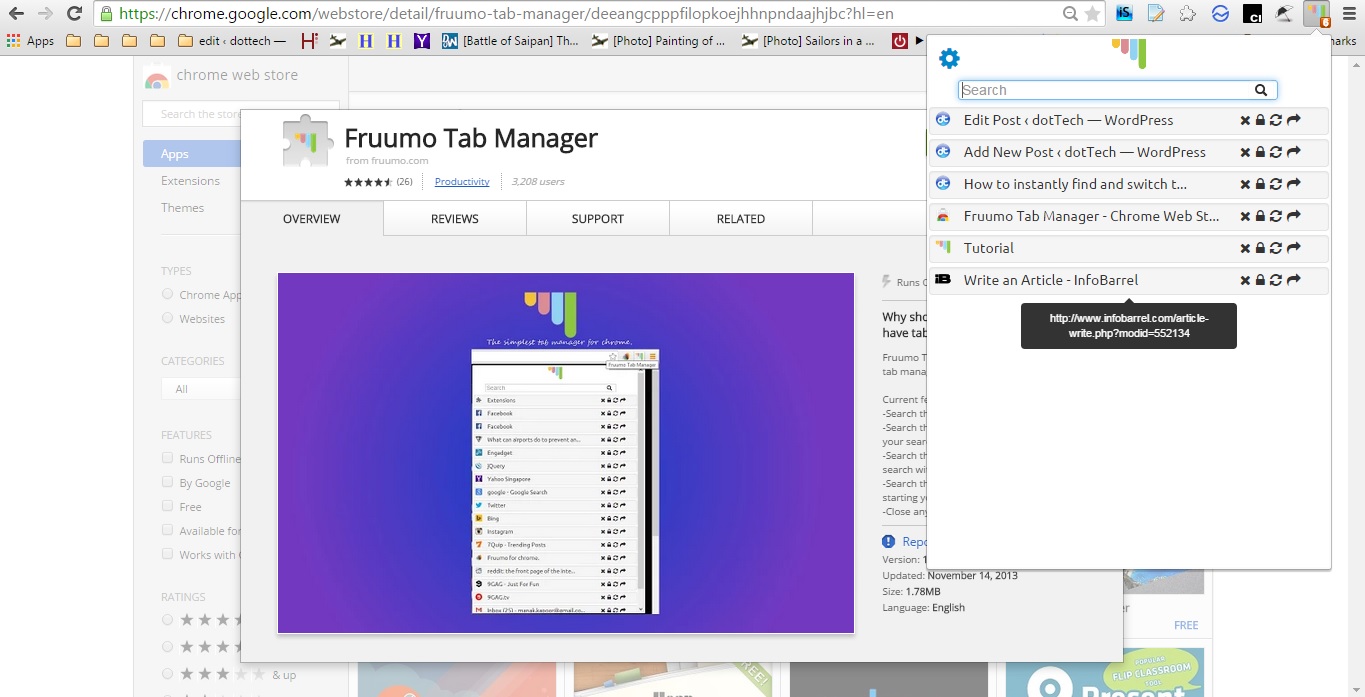Reload the page with browser refresh button

coord(74,14)
